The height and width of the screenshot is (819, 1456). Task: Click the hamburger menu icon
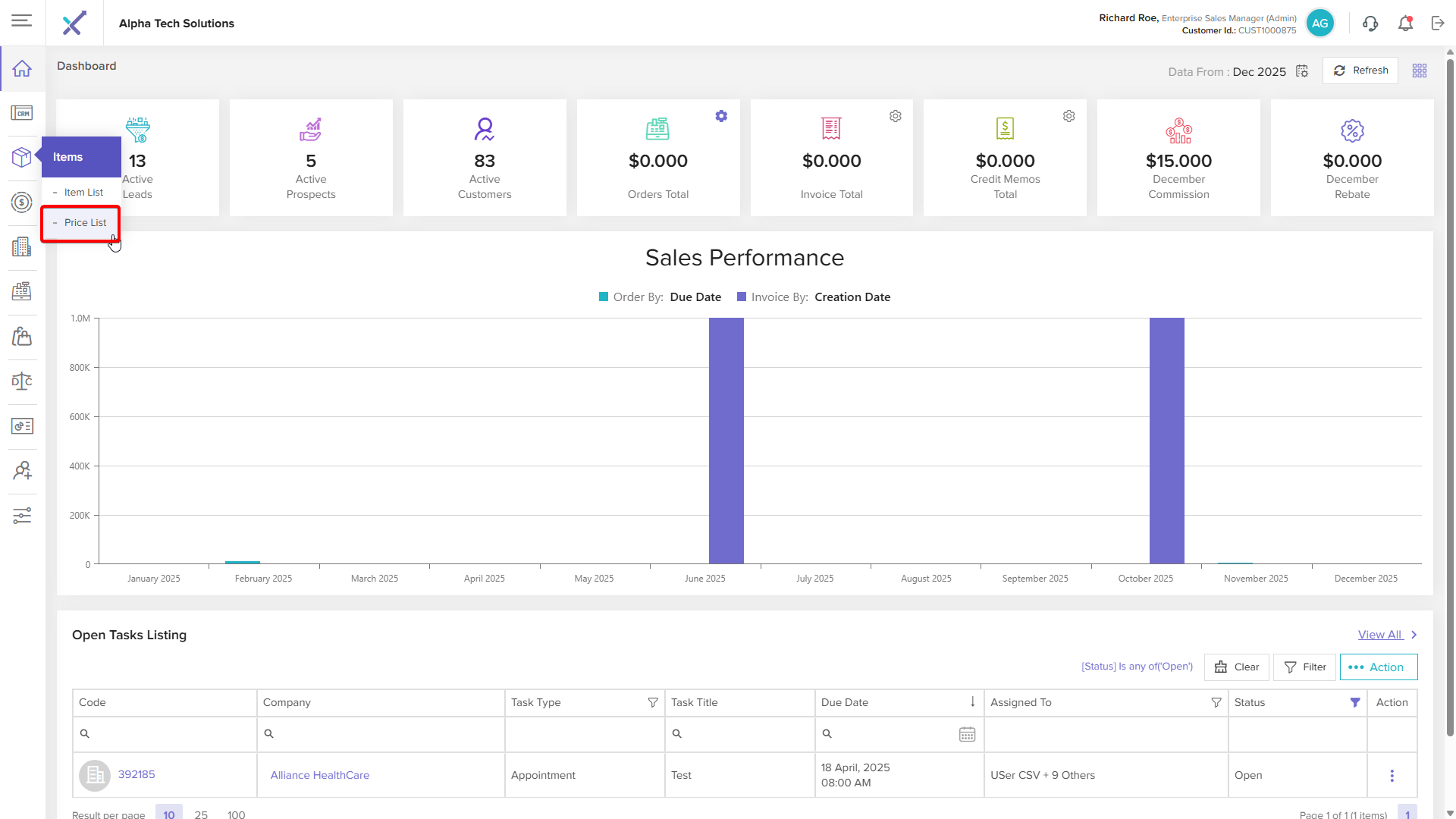(22, 20)
